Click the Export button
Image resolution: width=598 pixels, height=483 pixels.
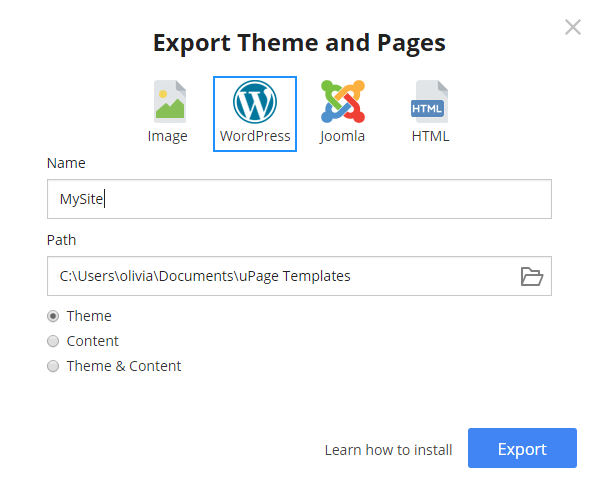coord(522,448)
